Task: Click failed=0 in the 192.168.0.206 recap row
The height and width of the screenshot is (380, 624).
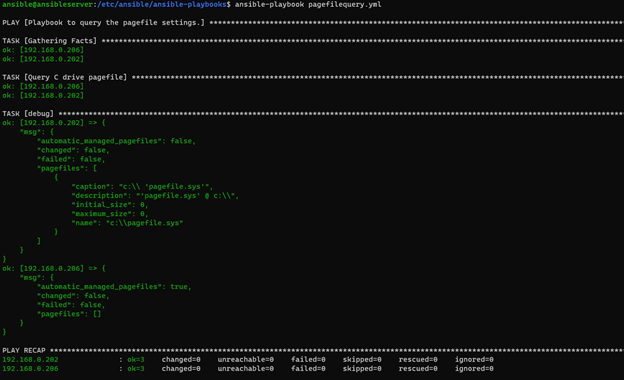Action: (308, 369)
